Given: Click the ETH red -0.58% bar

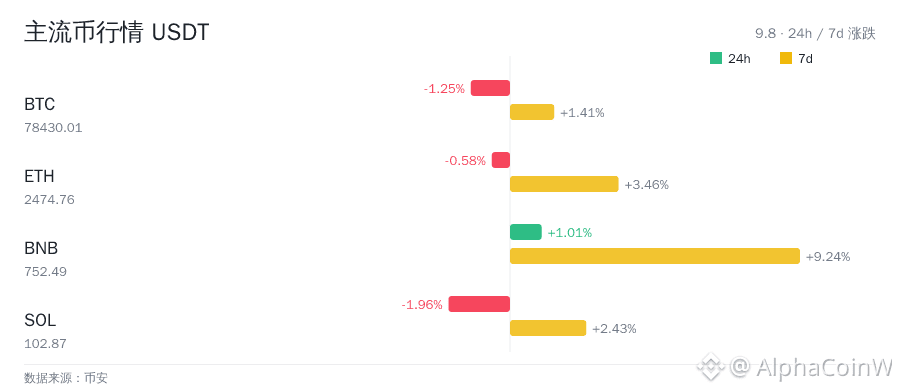Looking at the screenshot, I should click(x=501, y=160).
